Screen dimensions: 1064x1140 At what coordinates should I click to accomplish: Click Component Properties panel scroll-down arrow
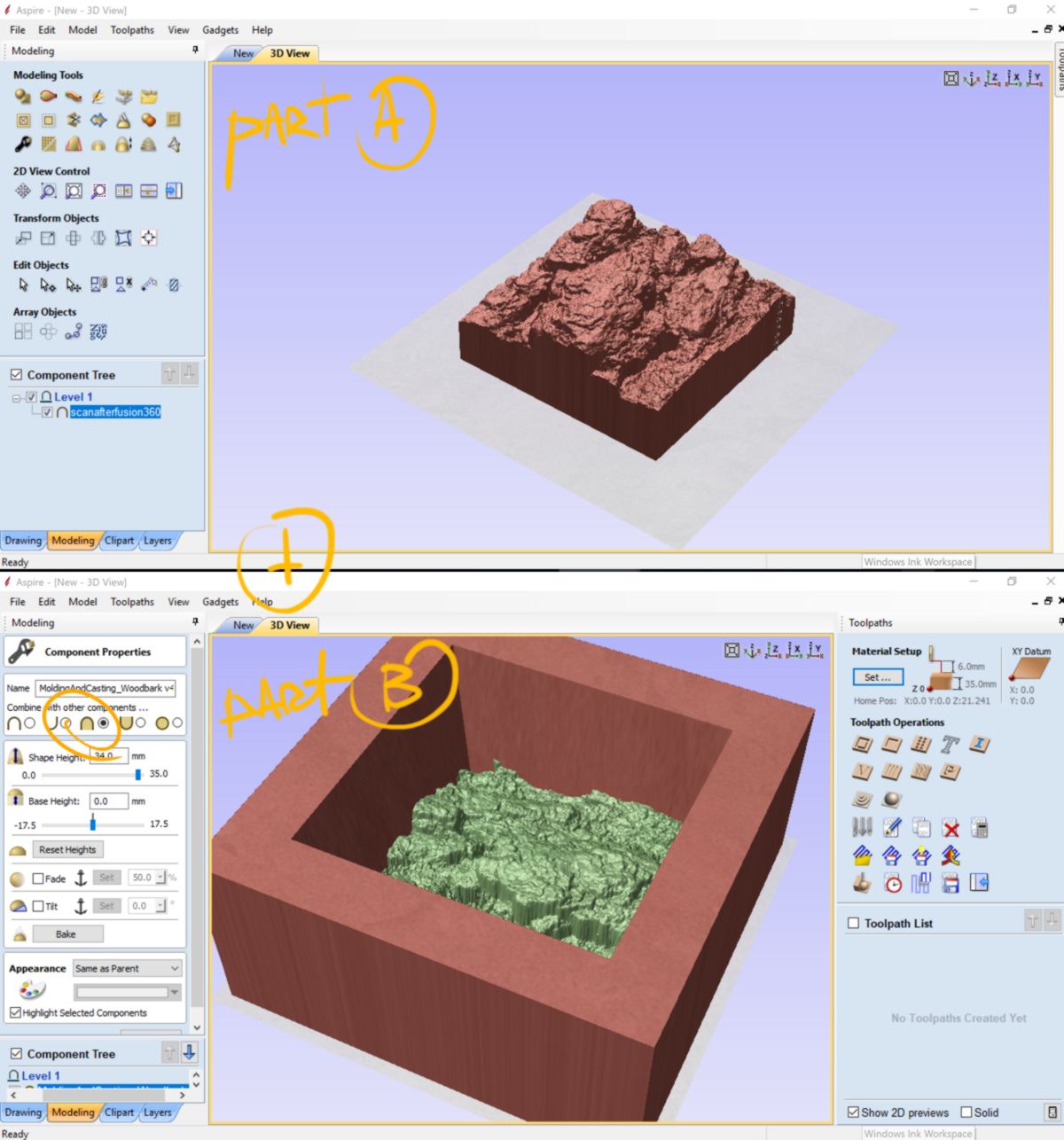[197, 1028]
